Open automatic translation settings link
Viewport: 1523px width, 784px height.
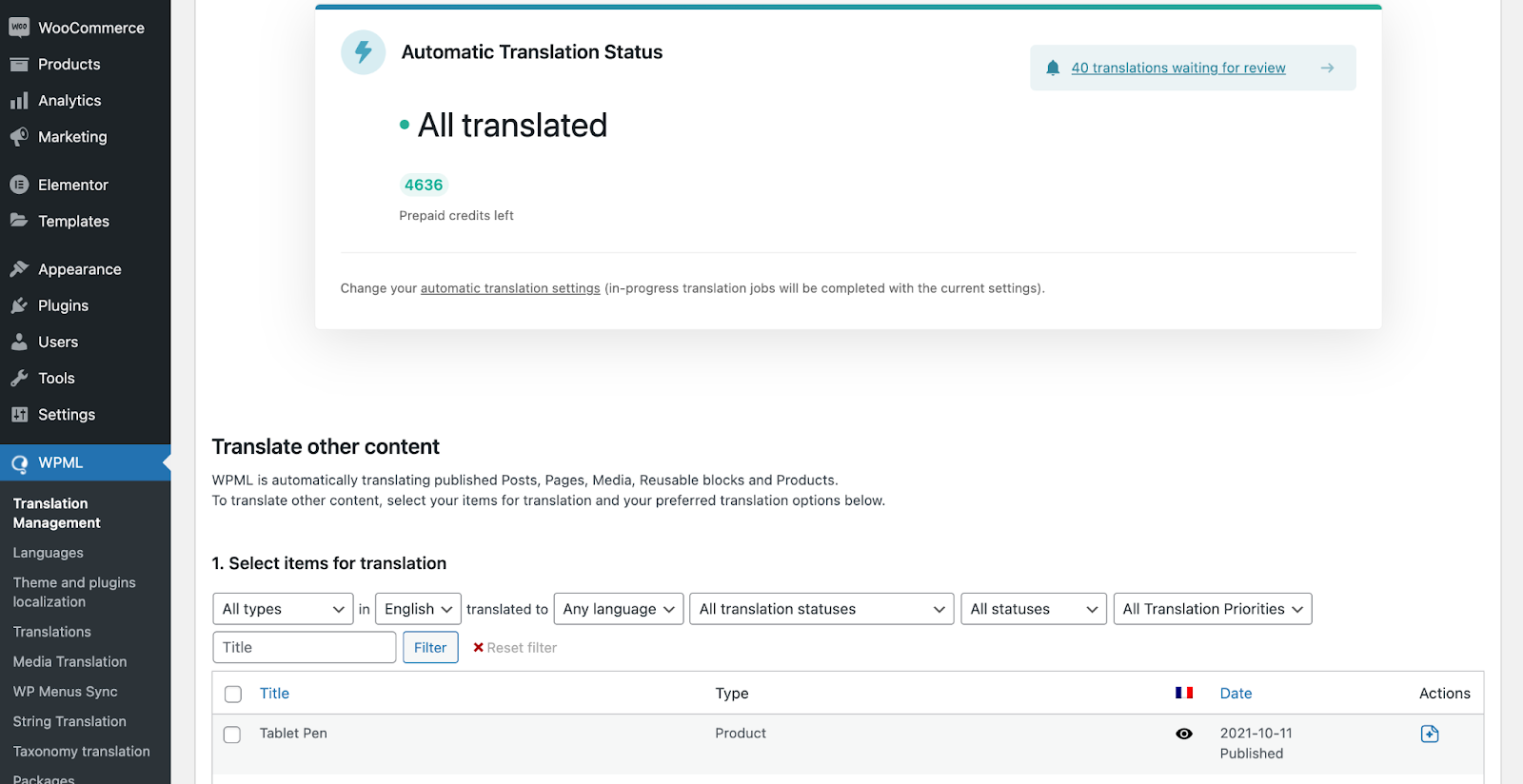510,288
